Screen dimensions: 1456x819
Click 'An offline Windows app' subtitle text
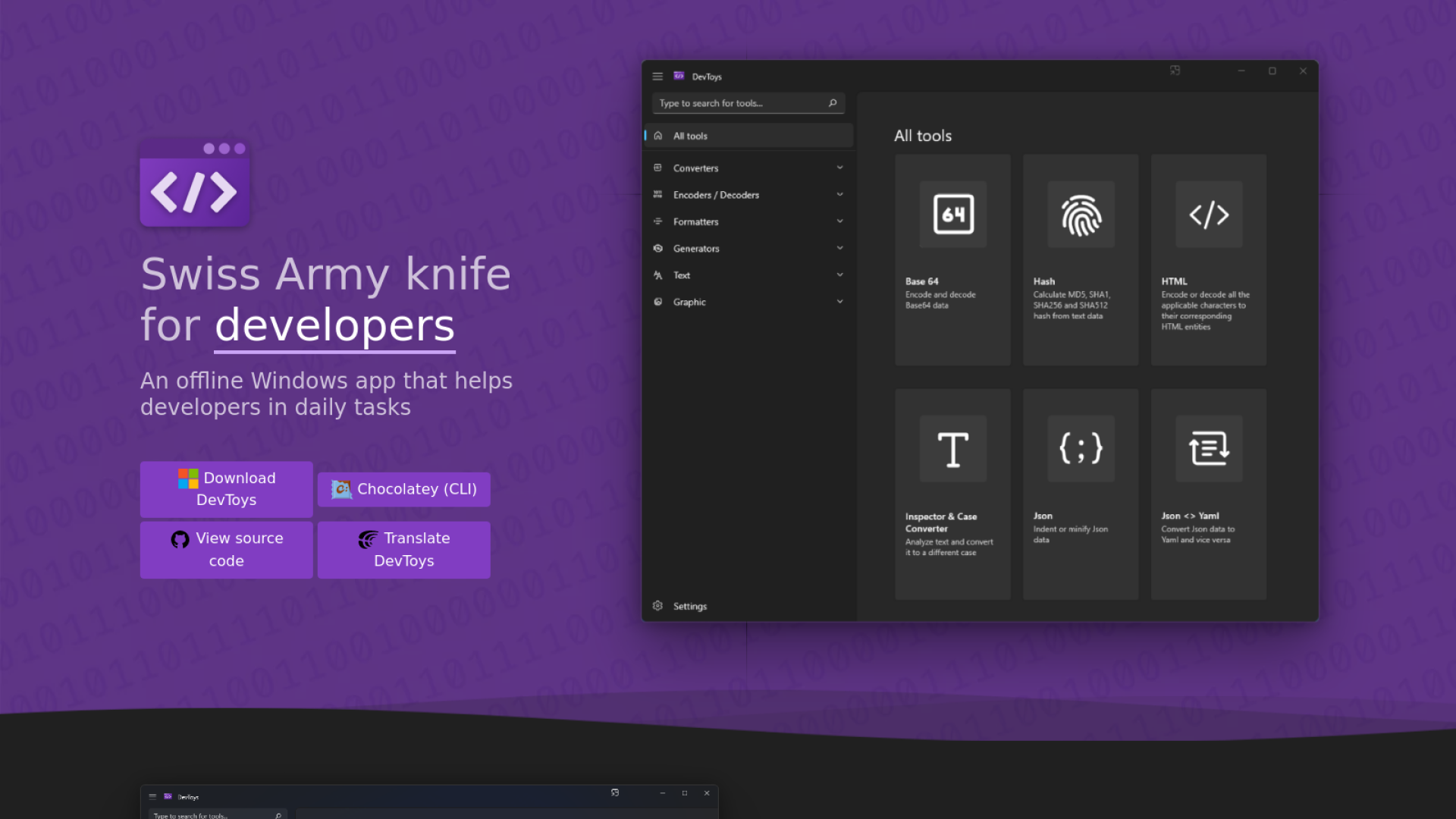click(326, 394)
